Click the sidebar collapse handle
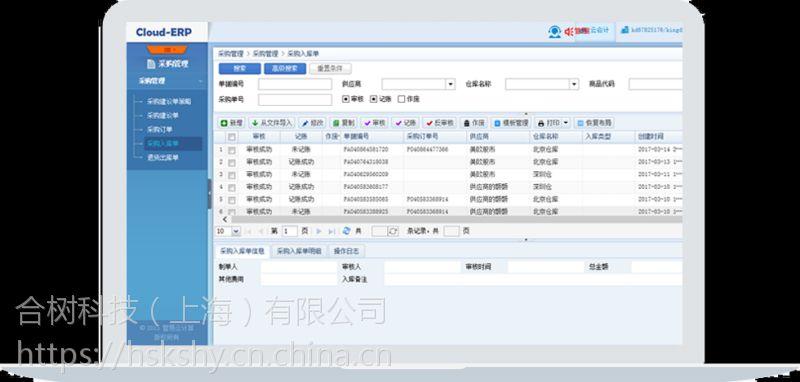Image resolution: width=800 pixels, height=382 pixels. (x=209, y=194)
